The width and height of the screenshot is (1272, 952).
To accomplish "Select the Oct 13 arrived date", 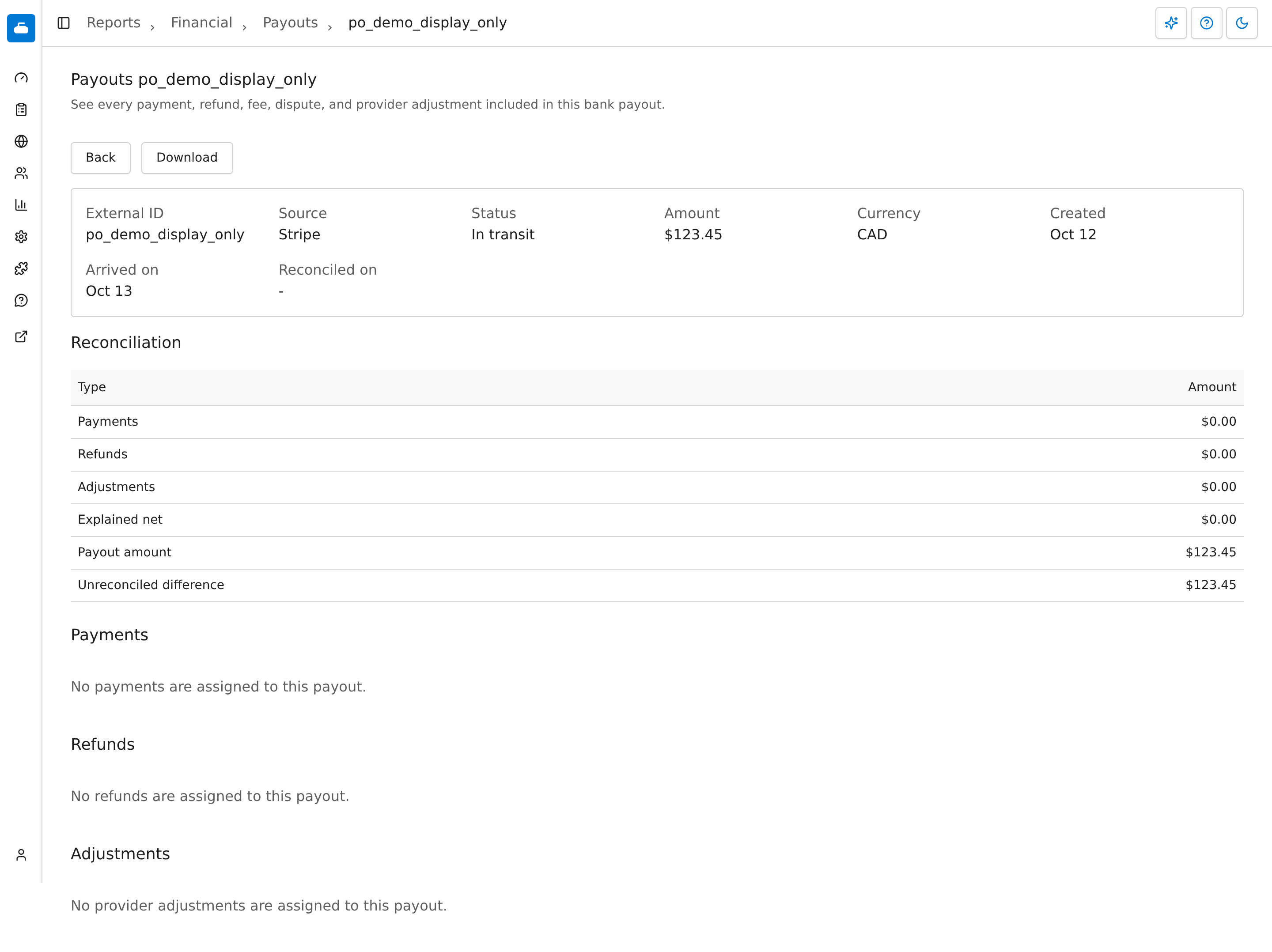I will tap(109, 291).
